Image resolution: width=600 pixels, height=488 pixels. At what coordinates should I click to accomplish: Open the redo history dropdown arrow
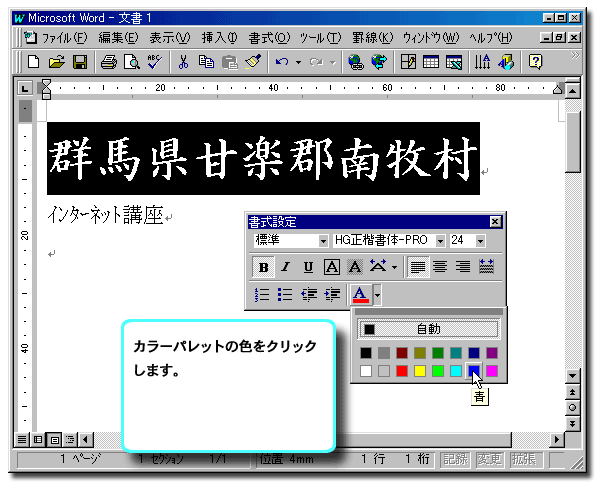tap(333, 62)
